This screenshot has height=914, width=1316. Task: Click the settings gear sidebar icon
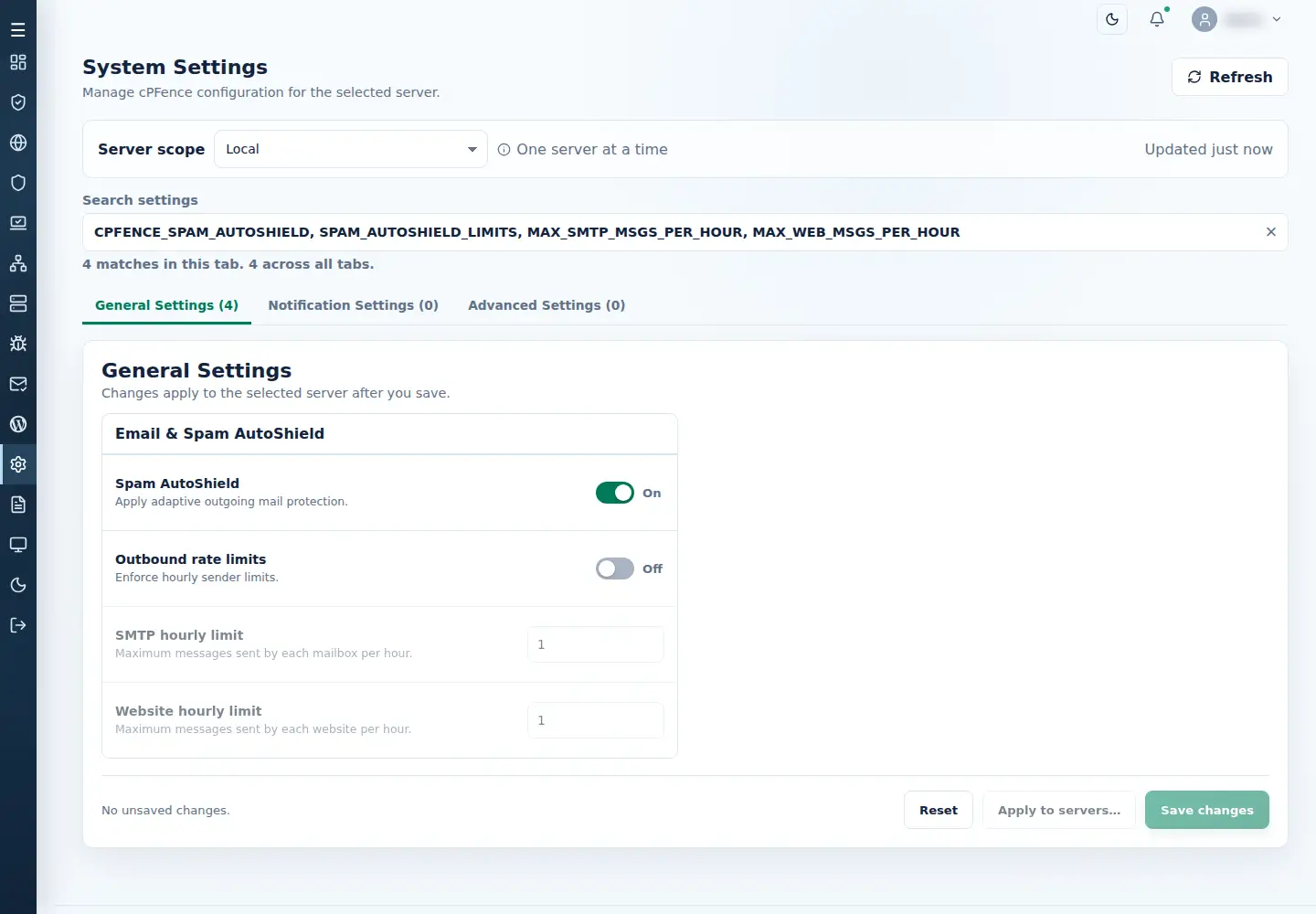pyautogui.click(x=18, y=464)
